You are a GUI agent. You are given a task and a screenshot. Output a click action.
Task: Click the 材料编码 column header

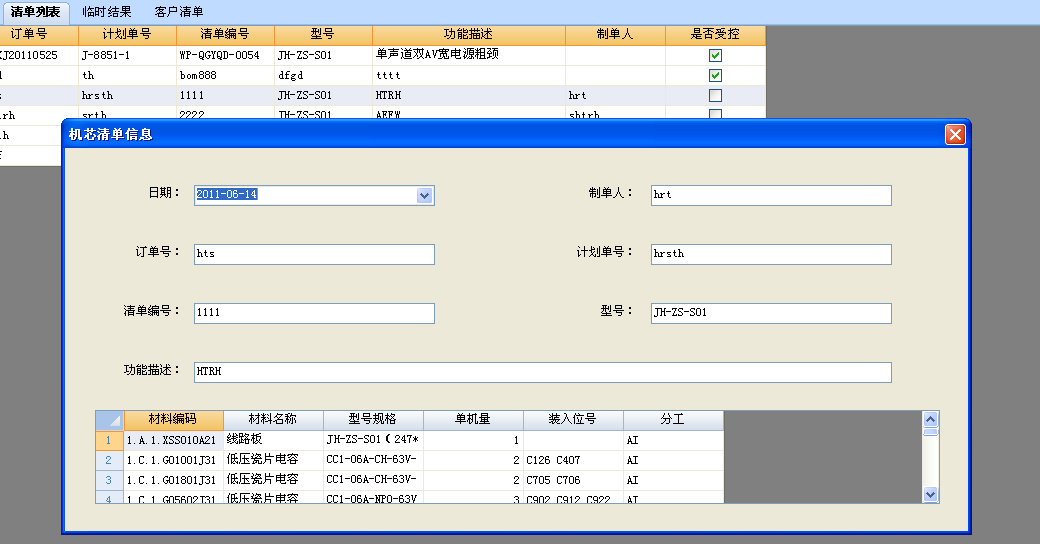[x=173, y=420]
